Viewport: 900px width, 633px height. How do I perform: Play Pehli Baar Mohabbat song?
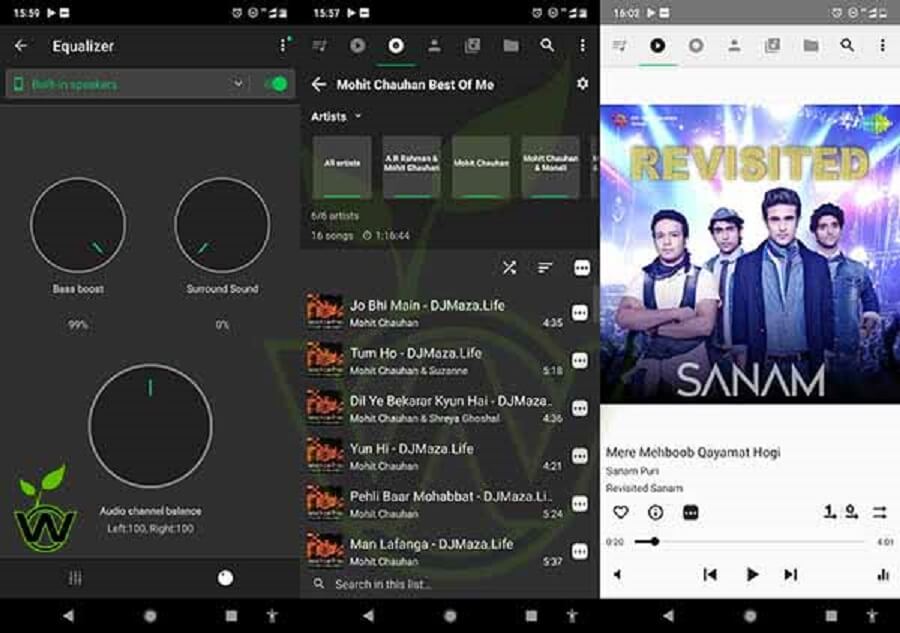coord(435,503)
